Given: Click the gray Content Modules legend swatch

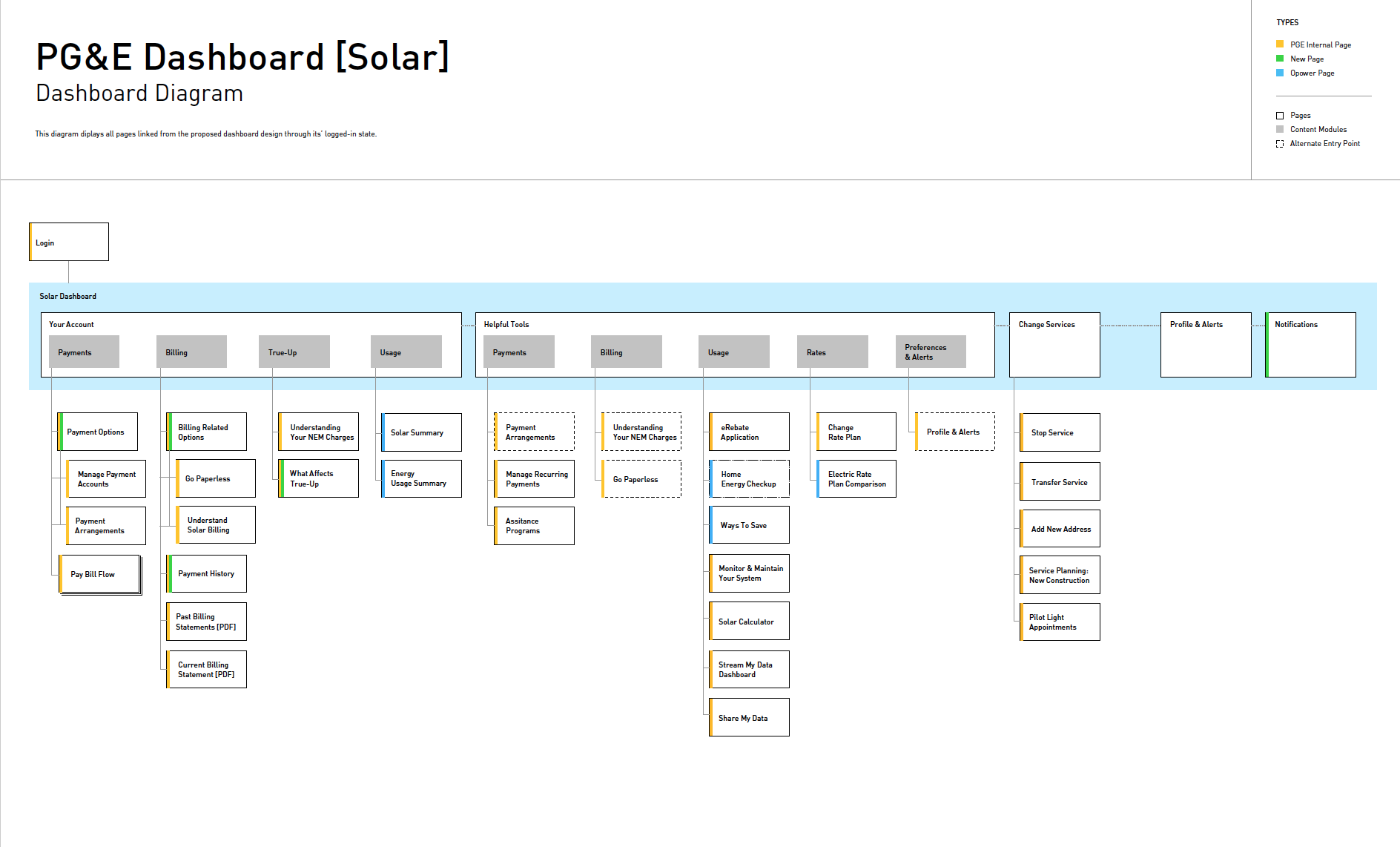Looking at the screenshot, I should pos(1280,129).
